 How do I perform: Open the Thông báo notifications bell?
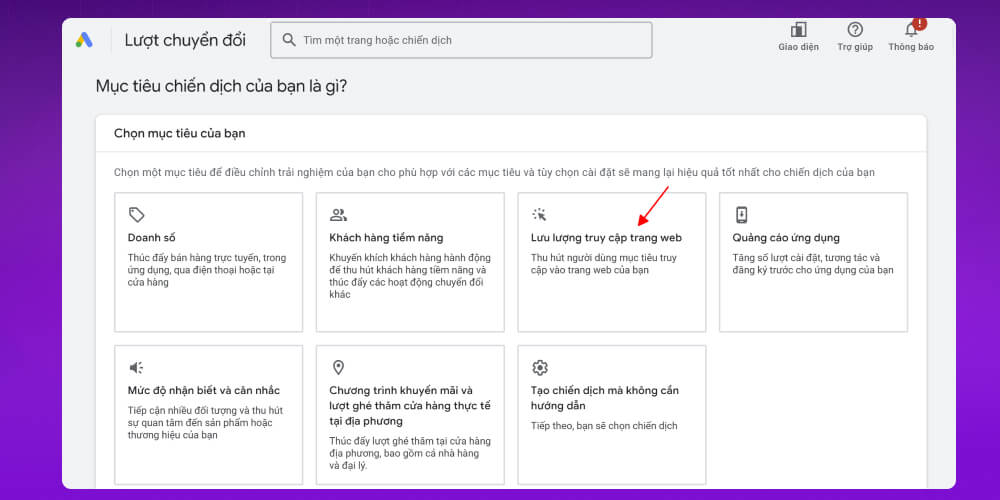pyautogui.click(x=911, y=30)
